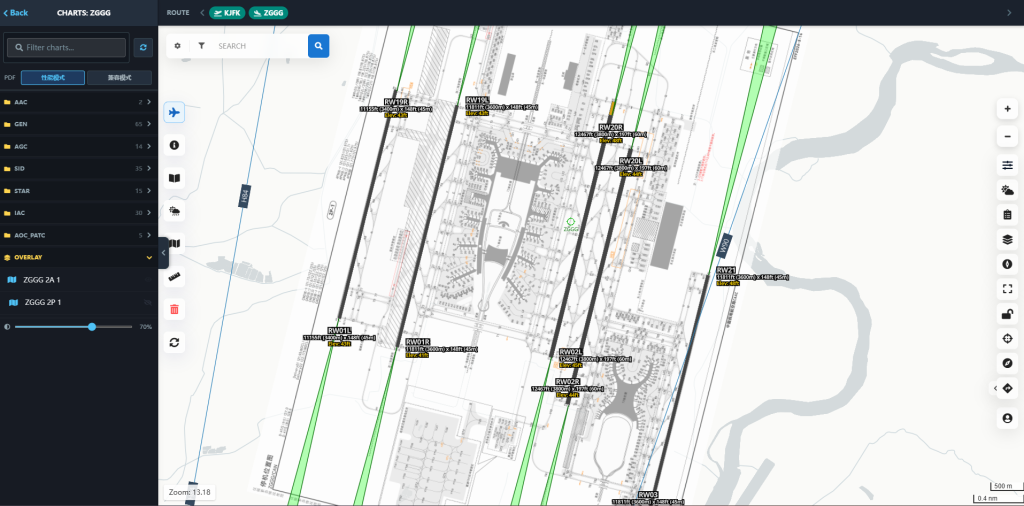
Task: Click the diamond directions arrow icon
Action: click(x=1007, y=388)
